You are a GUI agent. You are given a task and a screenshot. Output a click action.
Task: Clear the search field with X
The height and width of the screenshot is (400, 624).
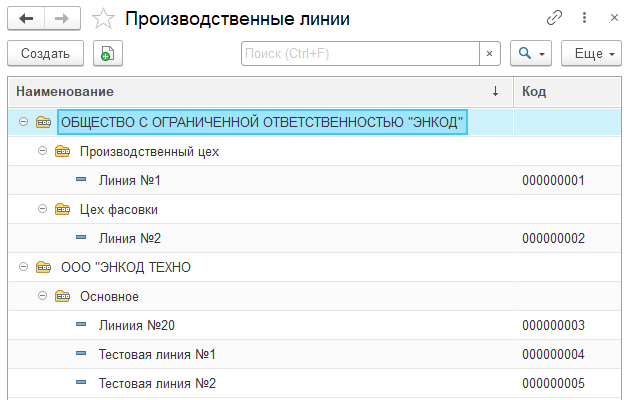pos(489,53)
